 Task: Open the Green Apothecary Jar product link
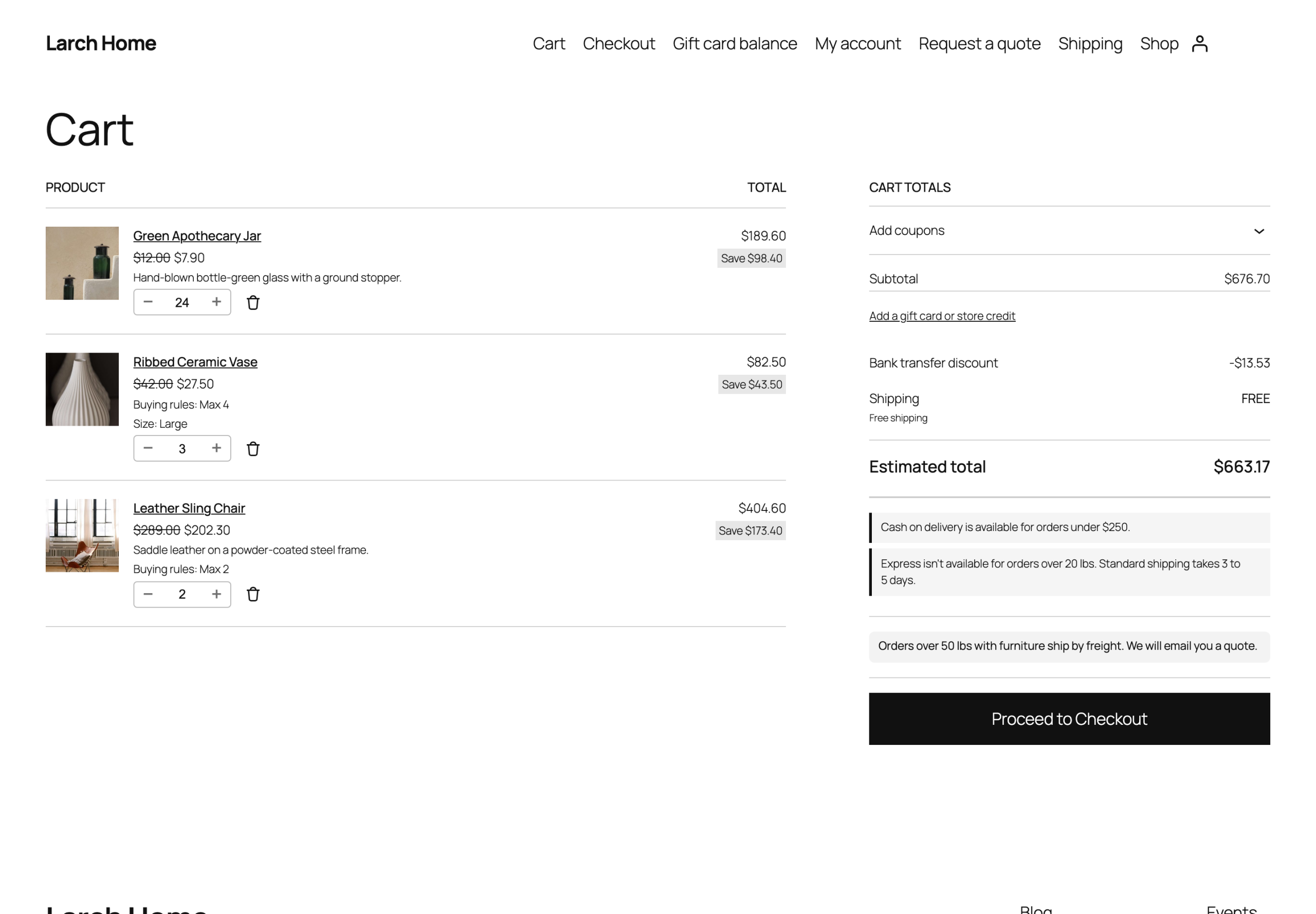pyautogui.click(x=197, y=236)
